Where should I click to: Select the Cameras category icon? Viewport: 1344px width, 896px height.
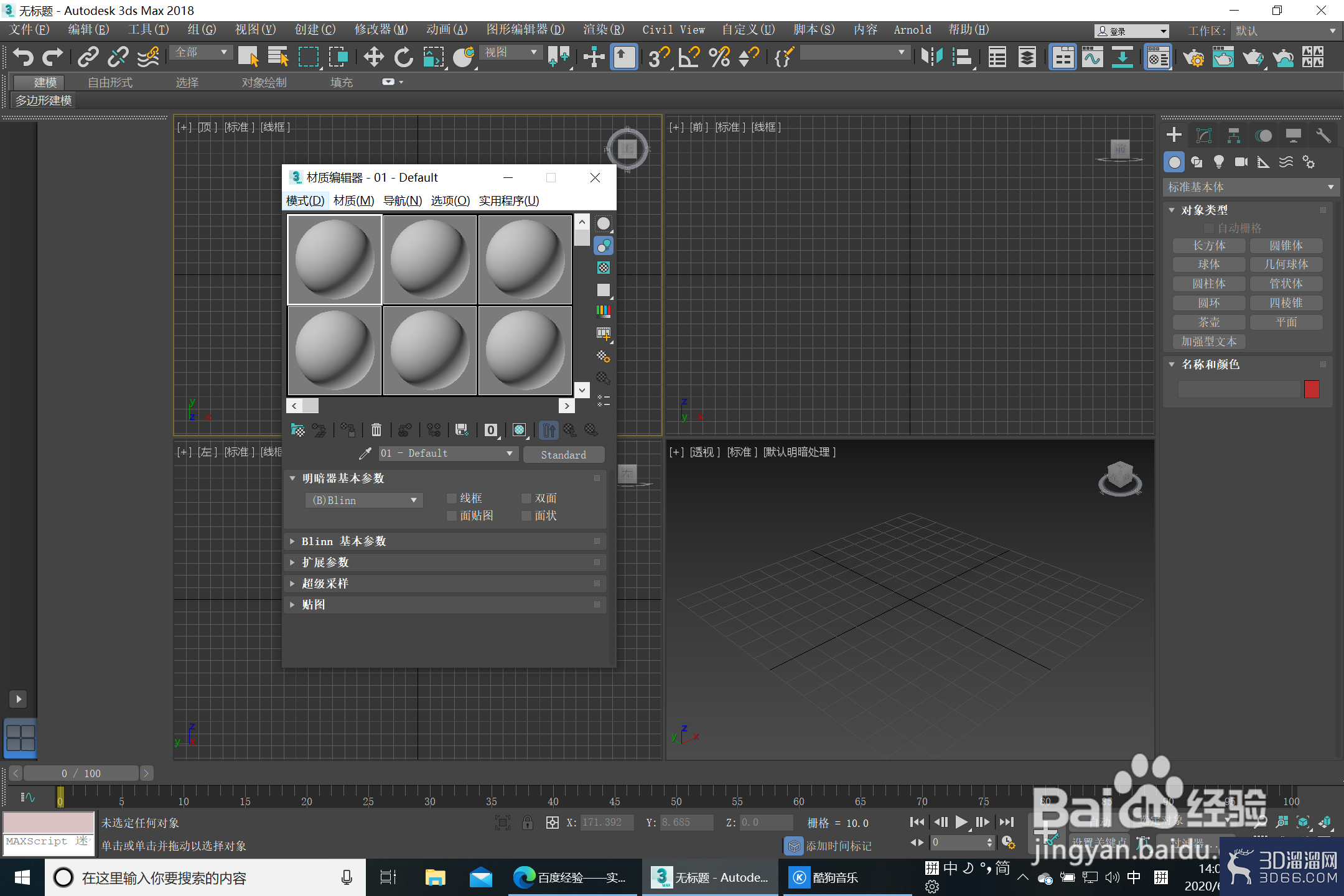point(1241,162)
